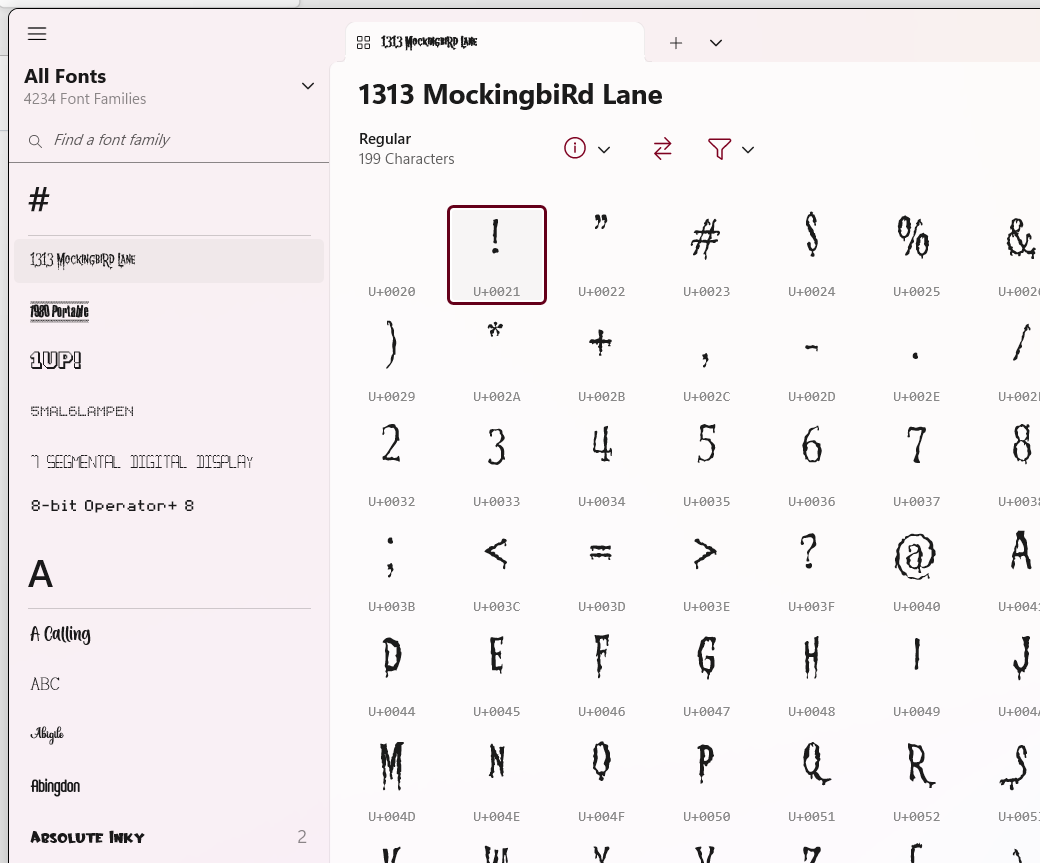Expand the filter options chevron
This screenshot has height=863, width=1040.
click(x=748, y=150)
